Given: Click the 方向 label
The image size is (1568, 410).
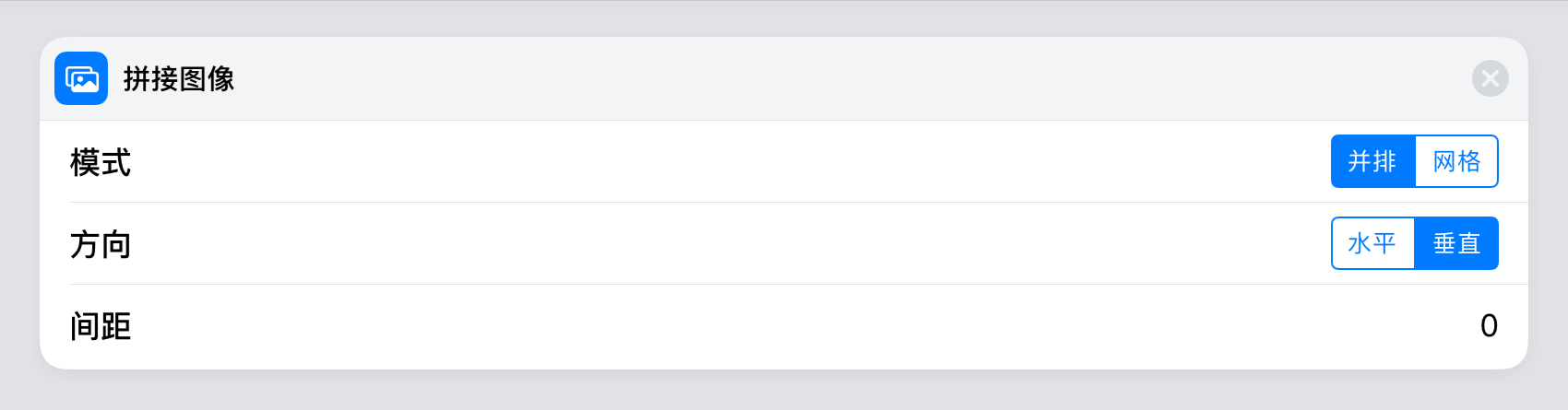Looking at the screenshot, I should [101, 245].
